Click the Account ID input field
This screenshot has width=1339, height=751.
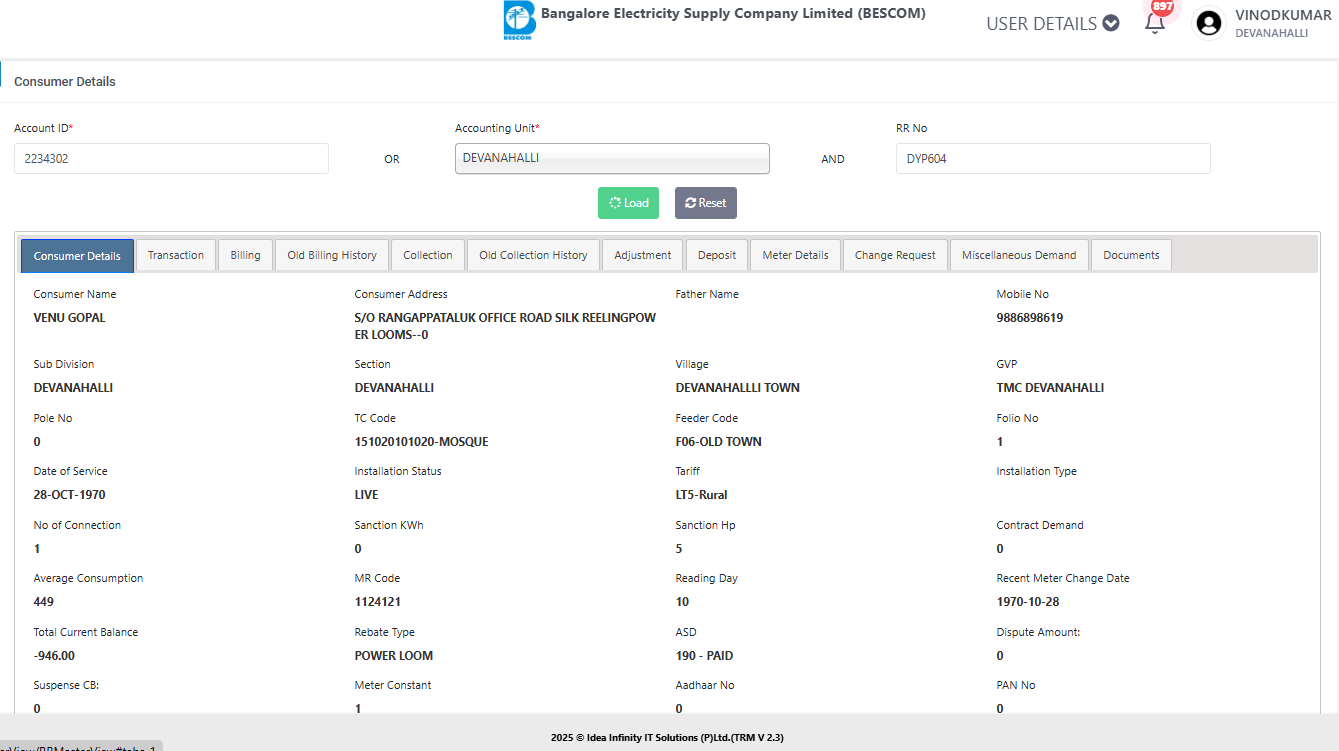171,158
